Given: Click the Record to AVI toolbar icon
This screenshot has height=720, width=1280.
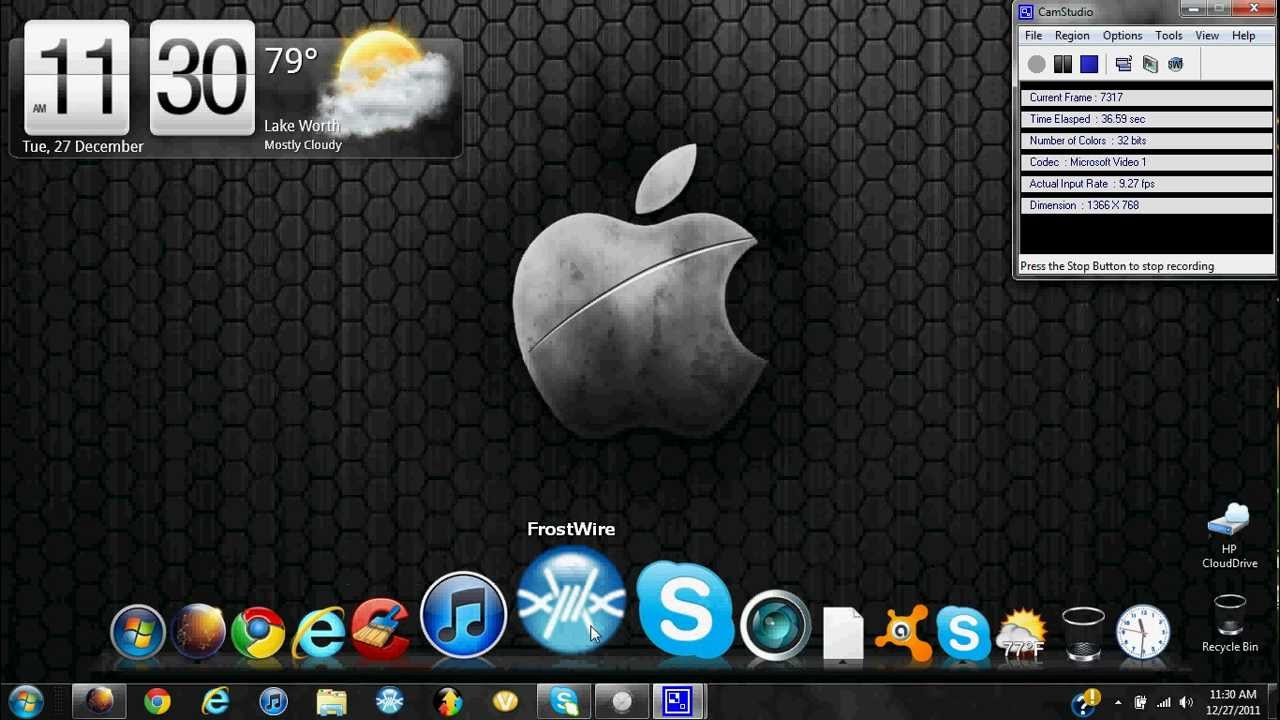Looking at the screenshot, I should coord(1150,64).
